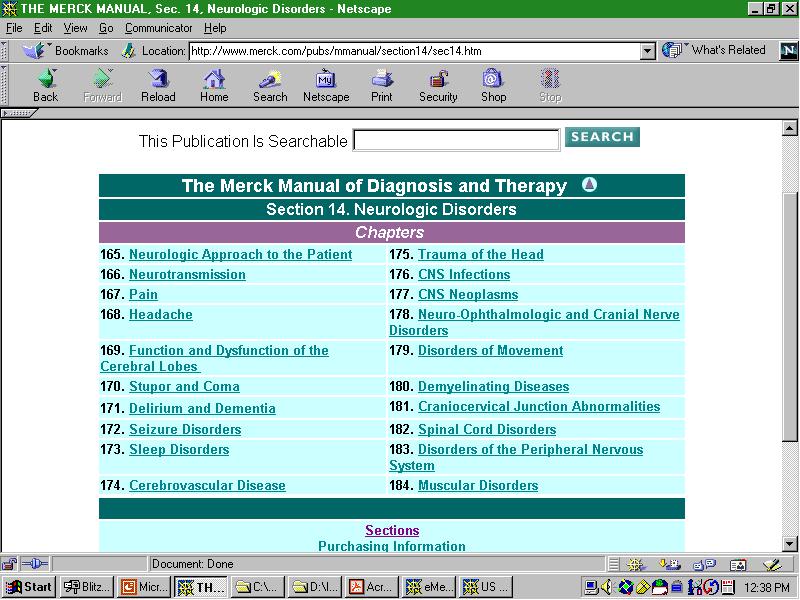Follow the Seizure Disorders link
The width and height of the screenshot is (800, 600).
185,429
